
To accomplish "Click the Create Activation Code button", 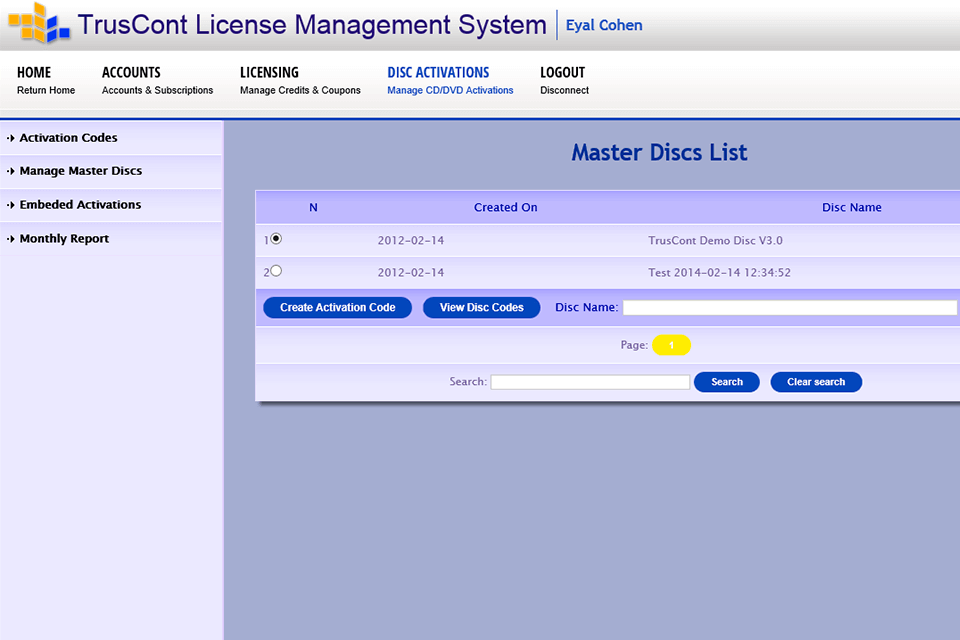I will [337, 307].
